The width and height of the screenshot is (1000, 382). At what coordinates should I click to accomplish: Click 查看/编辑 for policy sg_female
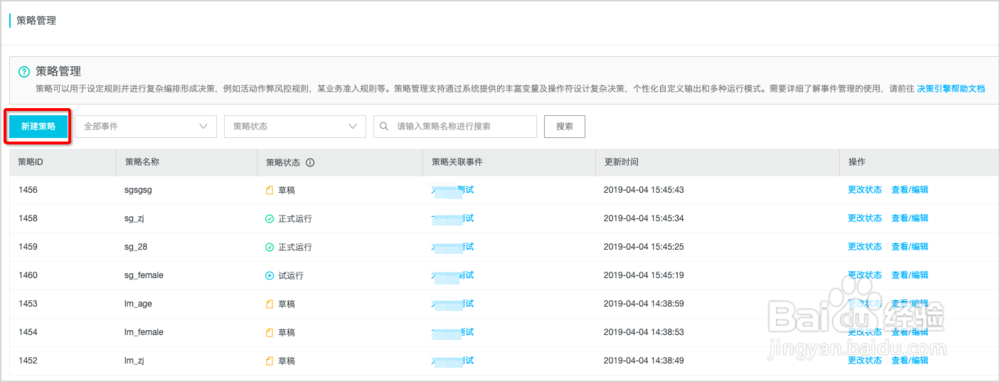click(909, 275)
